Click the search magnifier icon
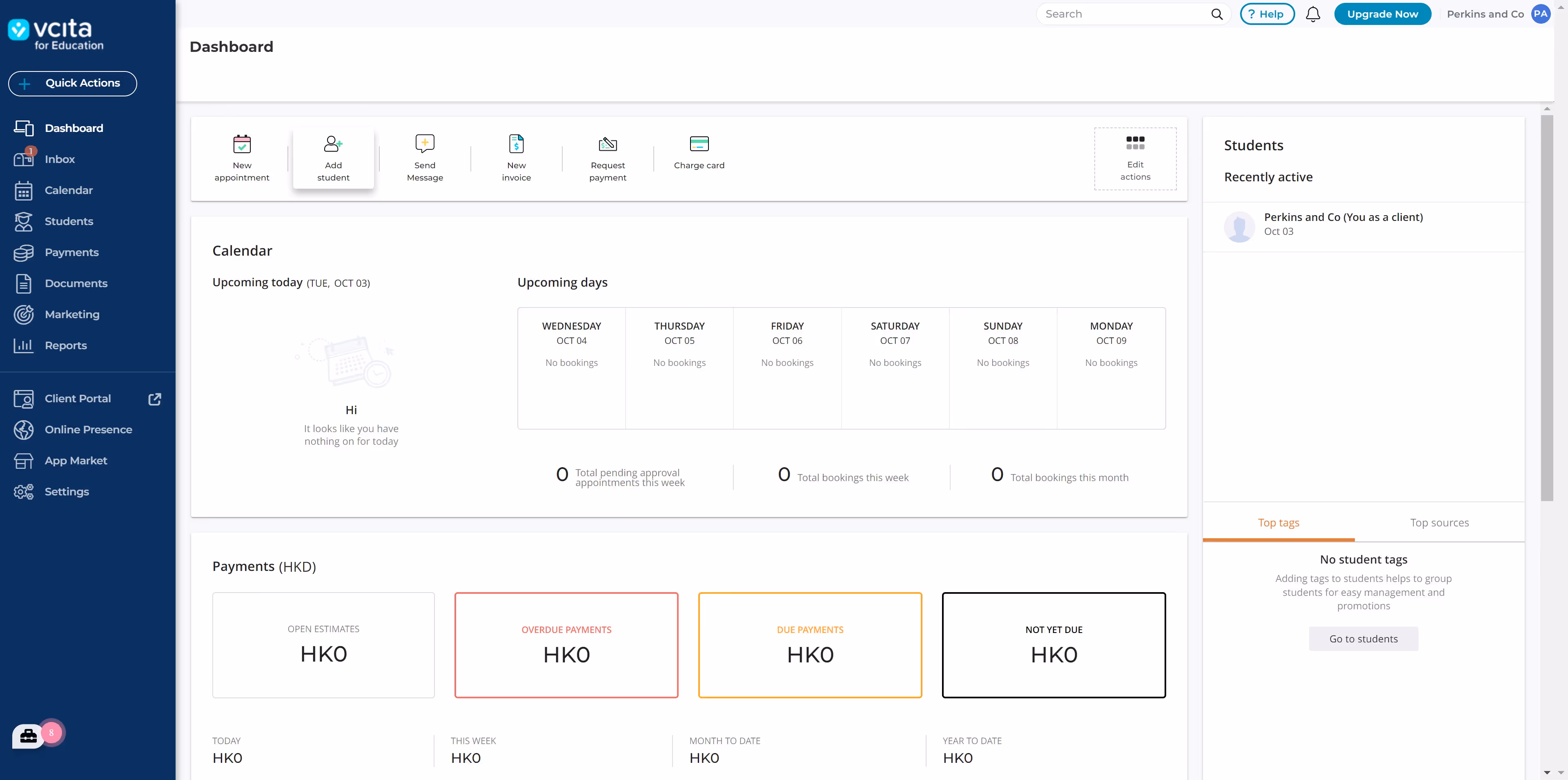The height and width of the screenshot is (780, 1568). pos(1216,14)
